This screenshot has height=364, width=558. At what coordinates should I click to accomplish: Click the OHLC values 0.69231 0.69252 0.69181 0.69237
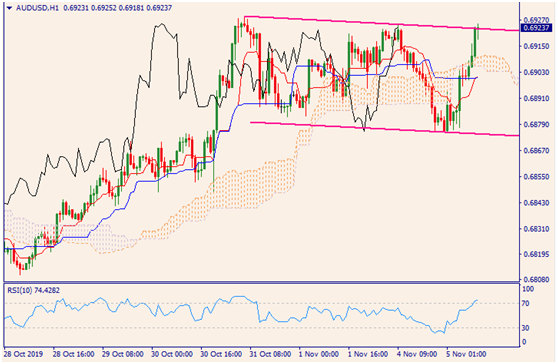[117, 7]
